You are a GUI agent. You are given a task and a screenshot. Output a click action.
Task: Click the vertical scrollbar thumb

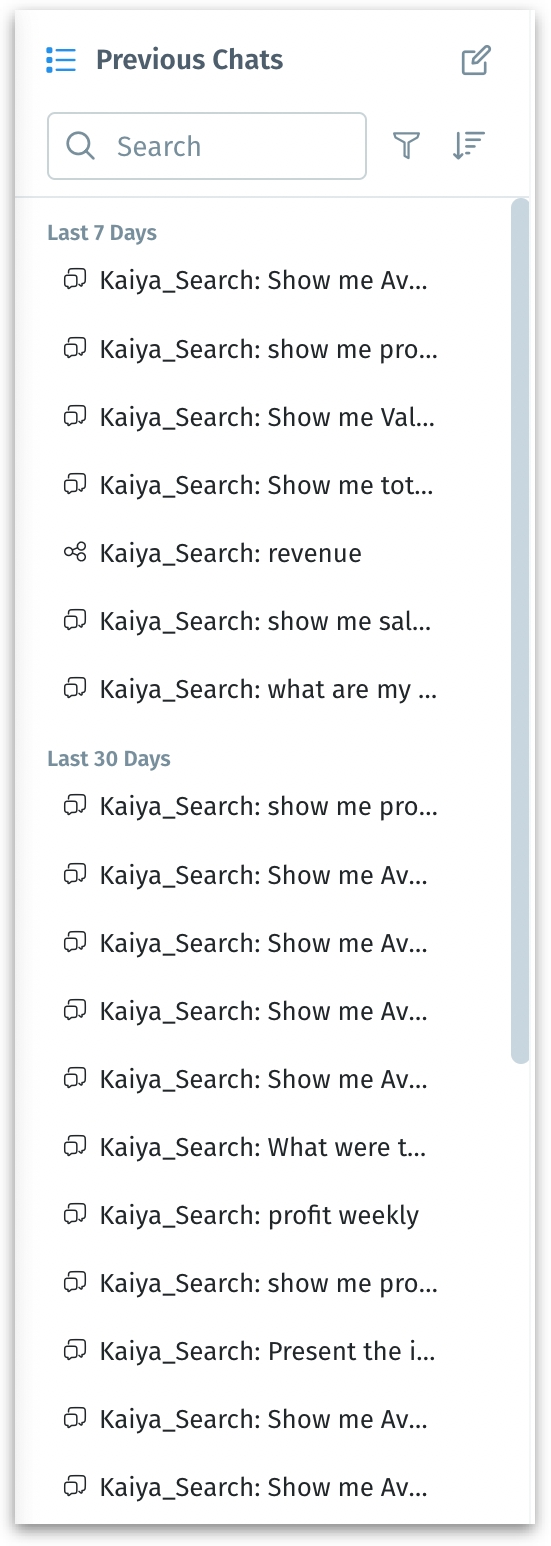pyautogui.click(x=520, y=630)
